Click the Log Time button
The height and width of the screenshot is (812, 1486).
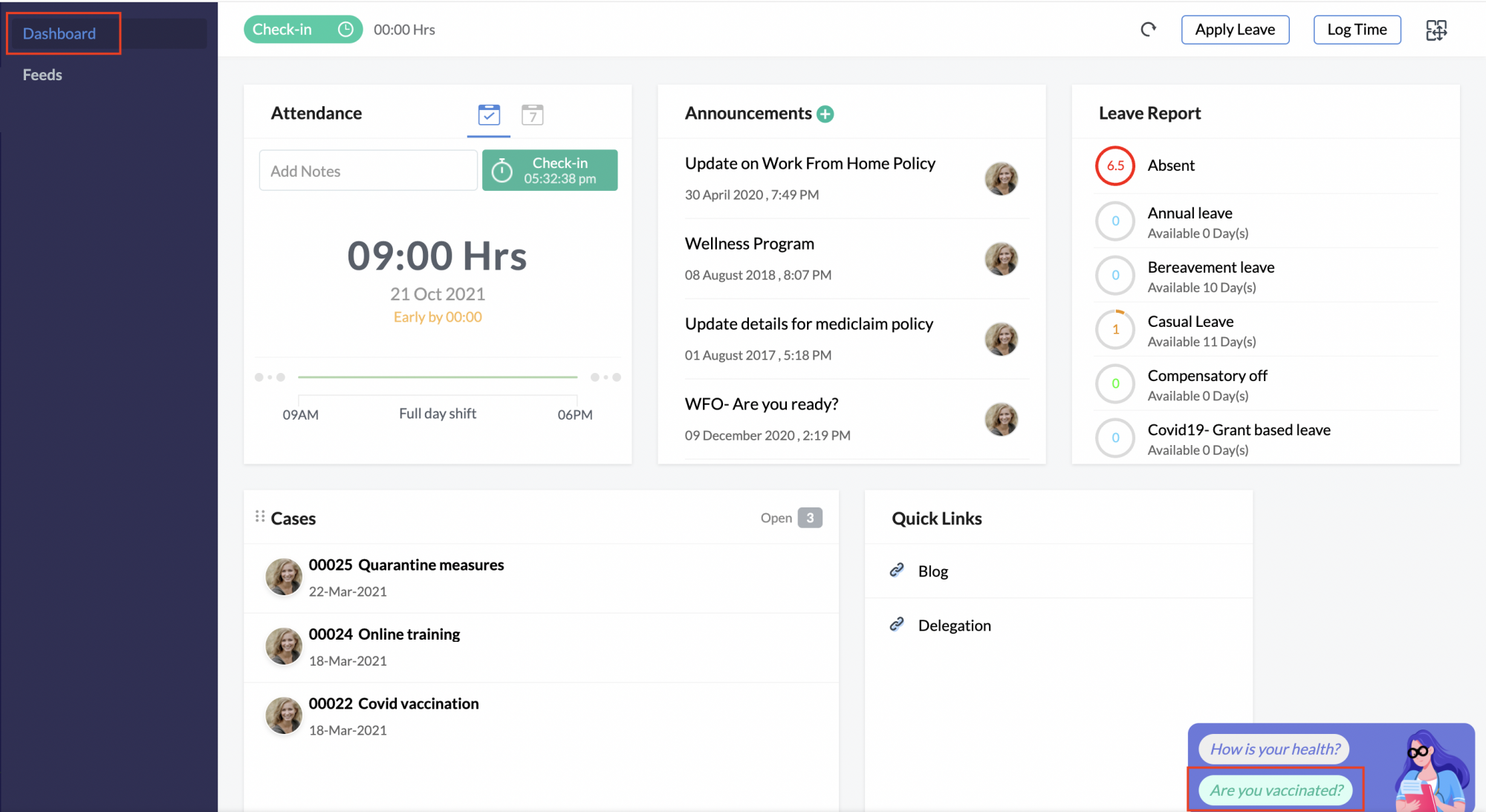pyautogui.click(x=1357, y=30)
